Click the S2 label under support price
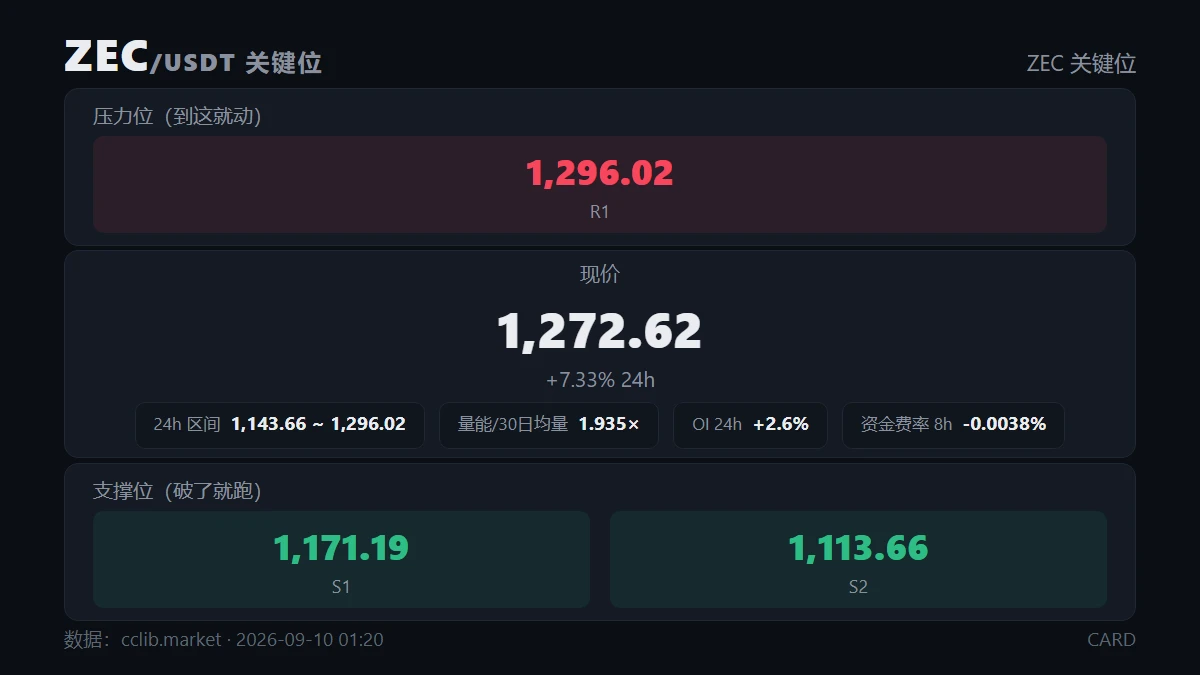This screenshot has width=1200, height=675. (x=858, y=587)
